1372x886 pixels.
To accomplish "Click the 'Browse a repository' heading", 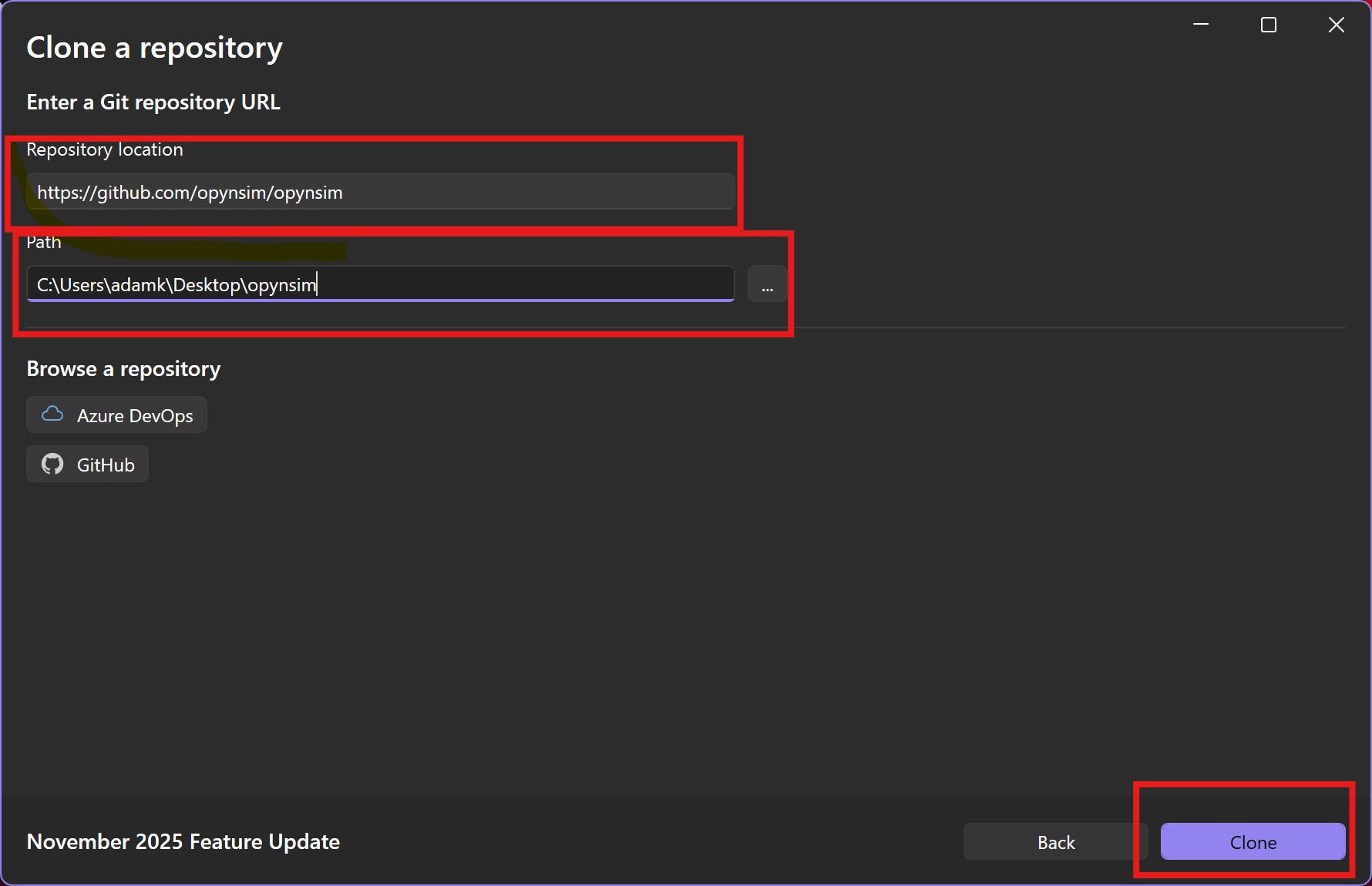I will pos(123,369).
